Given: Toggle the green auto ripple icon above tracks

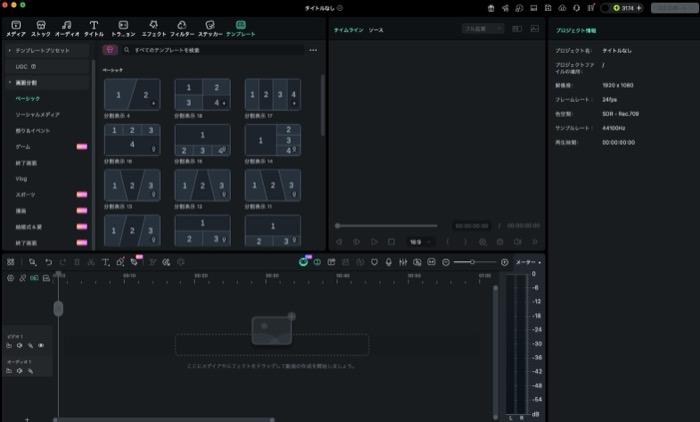Looking at the screenshot, I should tap(34, 278).
